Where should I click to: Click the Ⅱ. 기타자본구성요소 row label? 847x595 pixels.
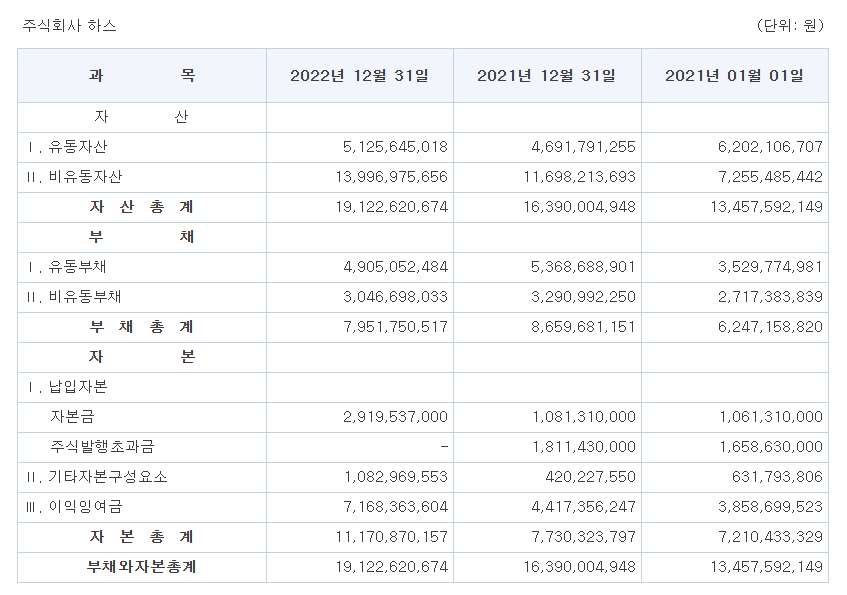[x=97, y=477]
